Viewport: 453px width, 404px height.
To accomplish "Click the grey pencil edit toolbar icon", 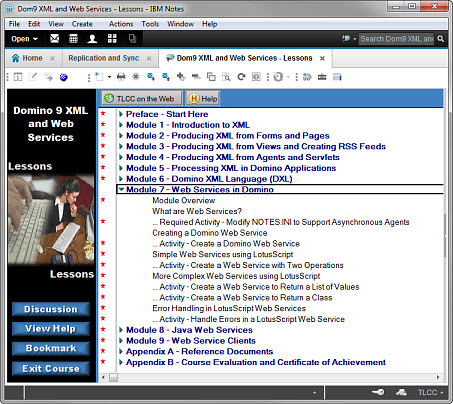I will [x=33, y=77].
